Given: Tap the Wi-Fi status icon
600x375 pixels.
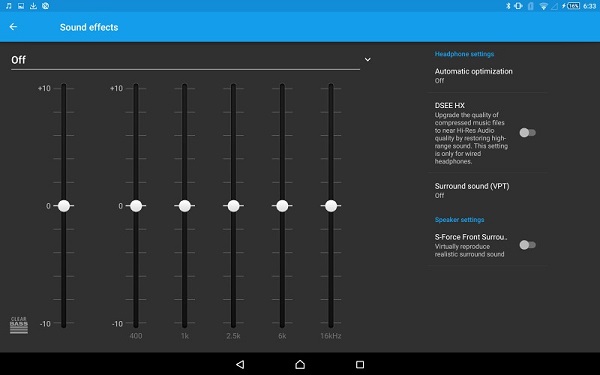Looking at the screenshot, I should click(543, 6).
